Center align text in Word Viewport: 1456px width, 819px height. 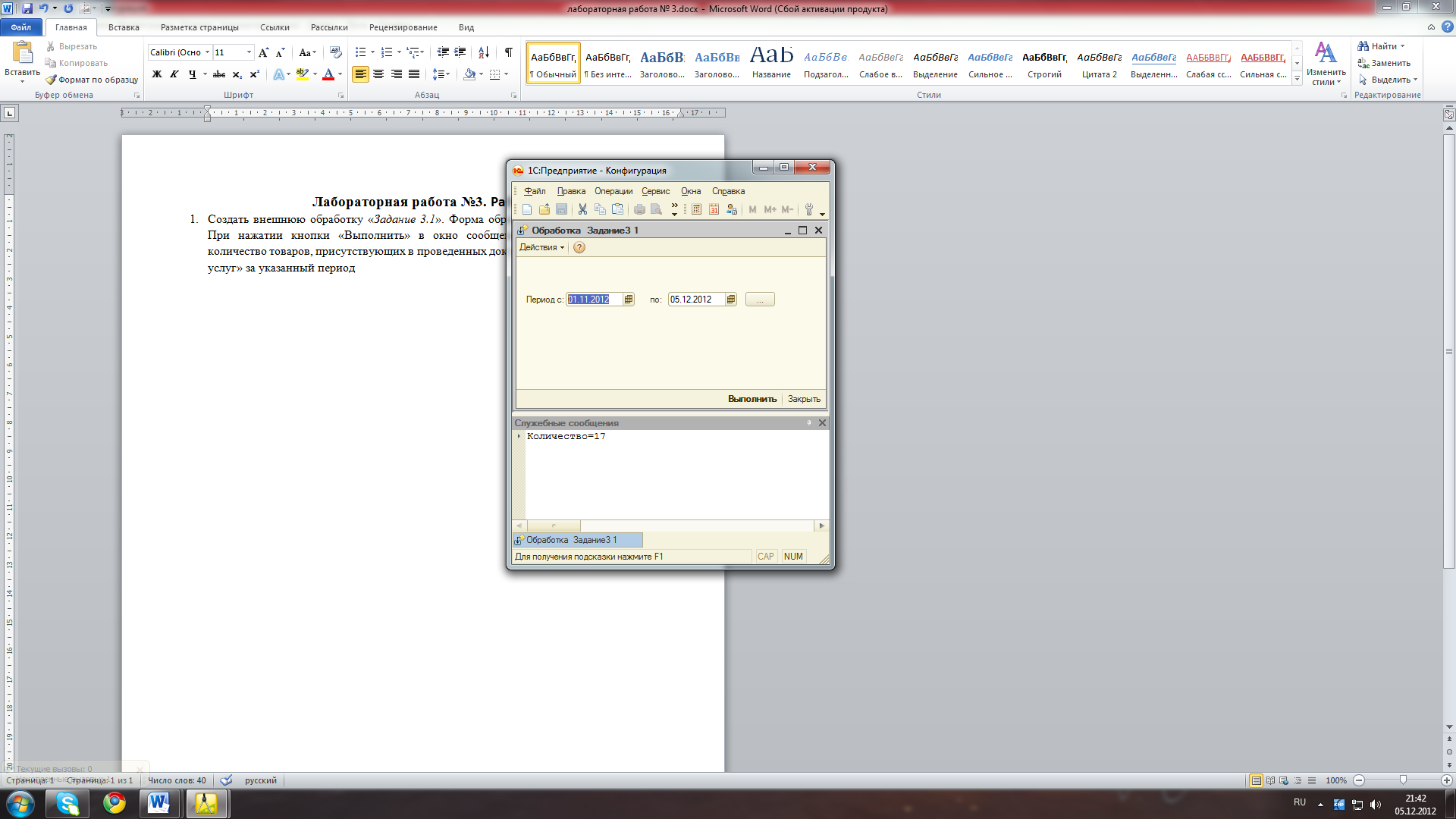[378, 74]
